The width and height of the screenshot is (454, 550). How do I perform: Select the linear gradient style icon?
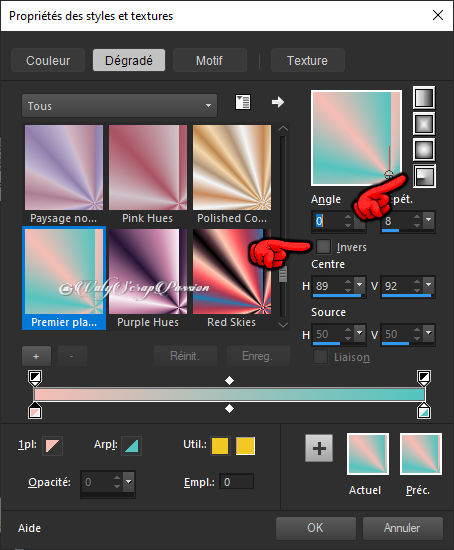coord(424,98)
